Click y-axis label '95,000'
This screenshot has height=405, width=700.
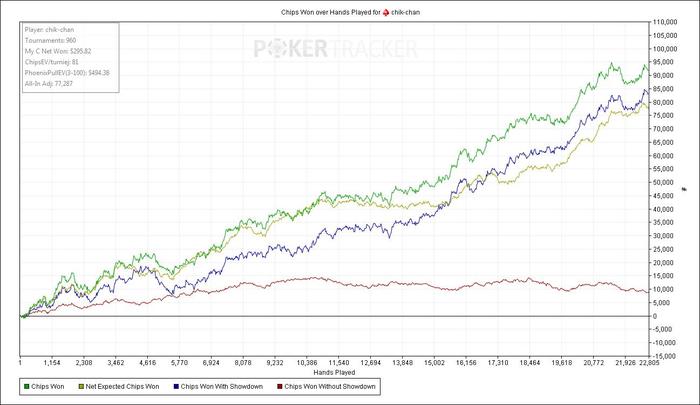664,62
